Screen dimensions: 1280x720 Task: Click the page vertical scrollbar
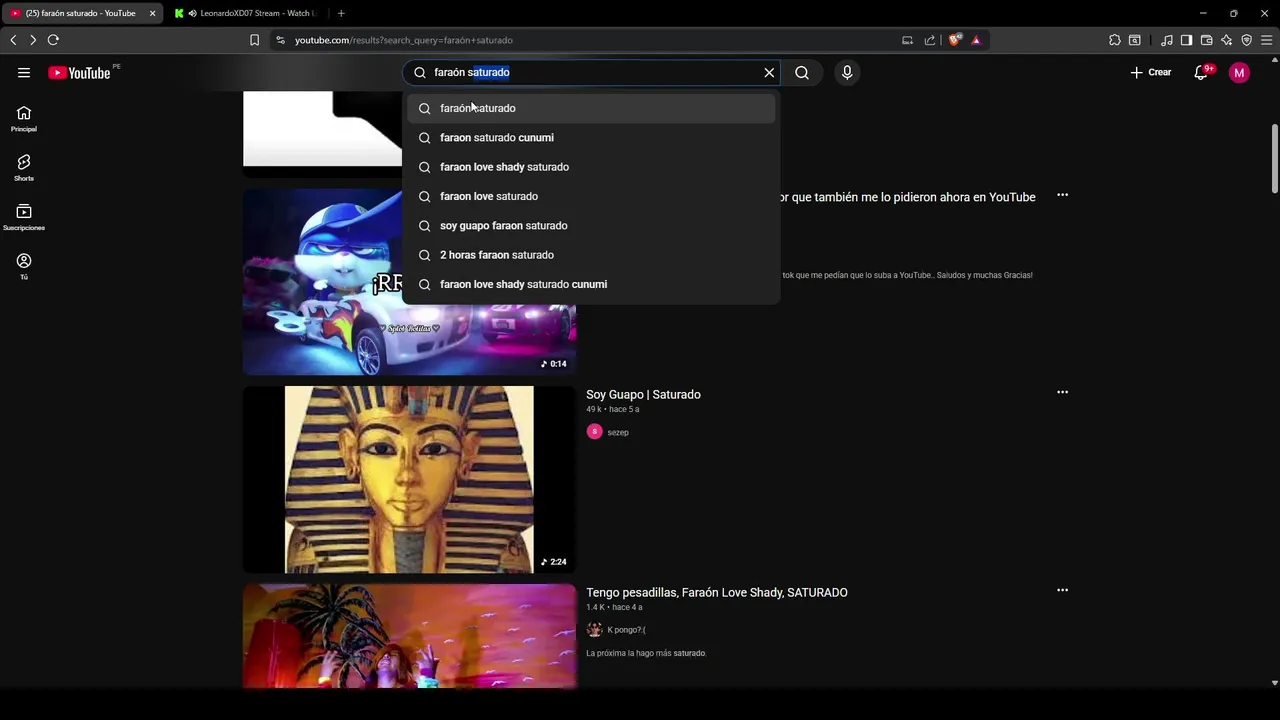click(1274, 160)
